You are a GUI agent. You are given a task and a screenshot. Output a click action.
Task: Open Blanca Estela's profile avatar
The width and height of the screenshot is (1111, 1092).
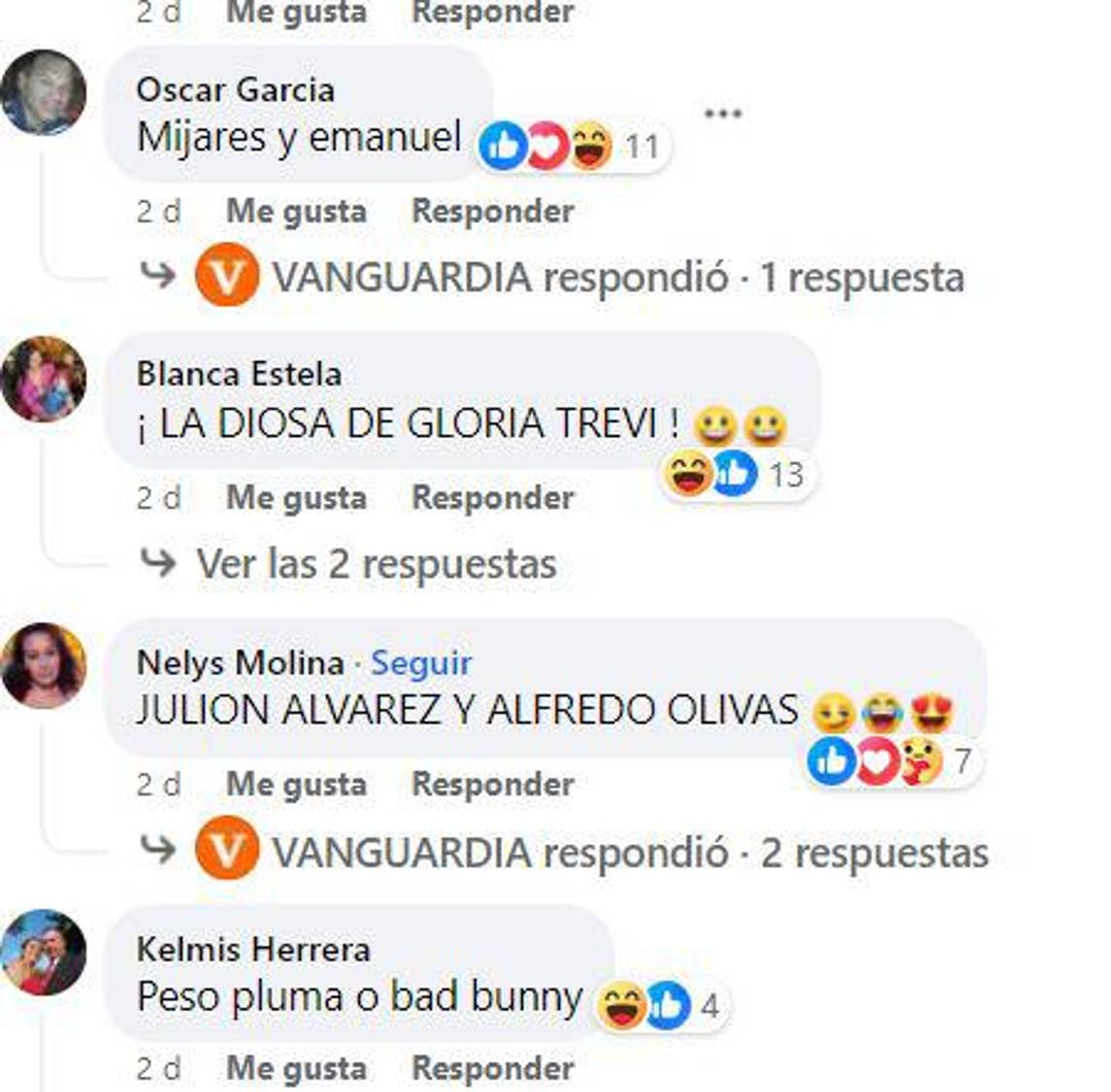click(44, 380)
